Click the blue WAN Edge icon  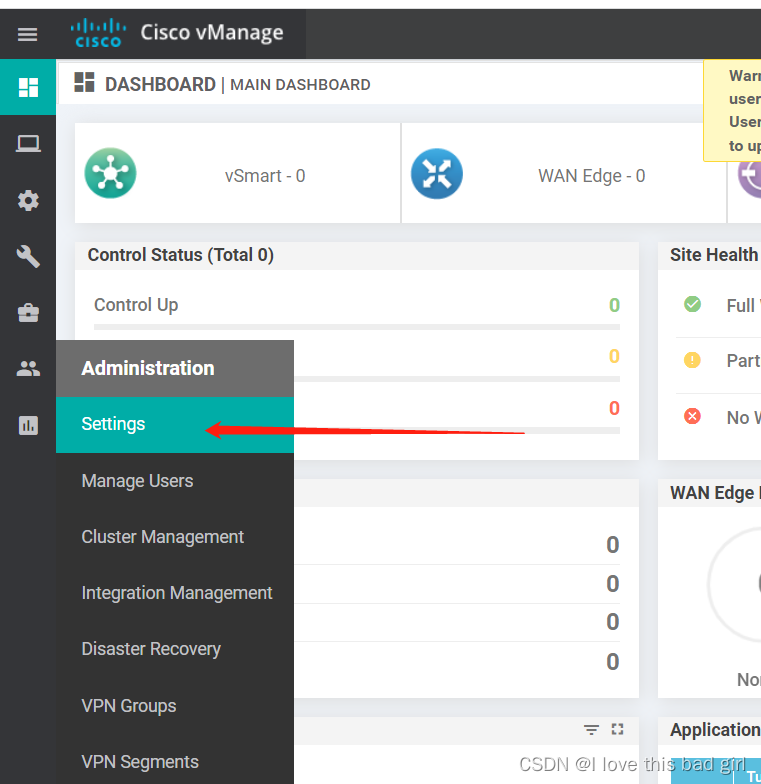click(437, 174)
